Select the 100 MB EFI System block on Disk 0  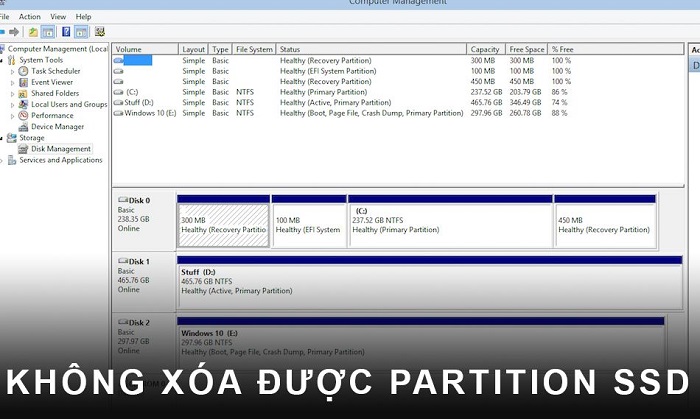click(x=309, y=225)
